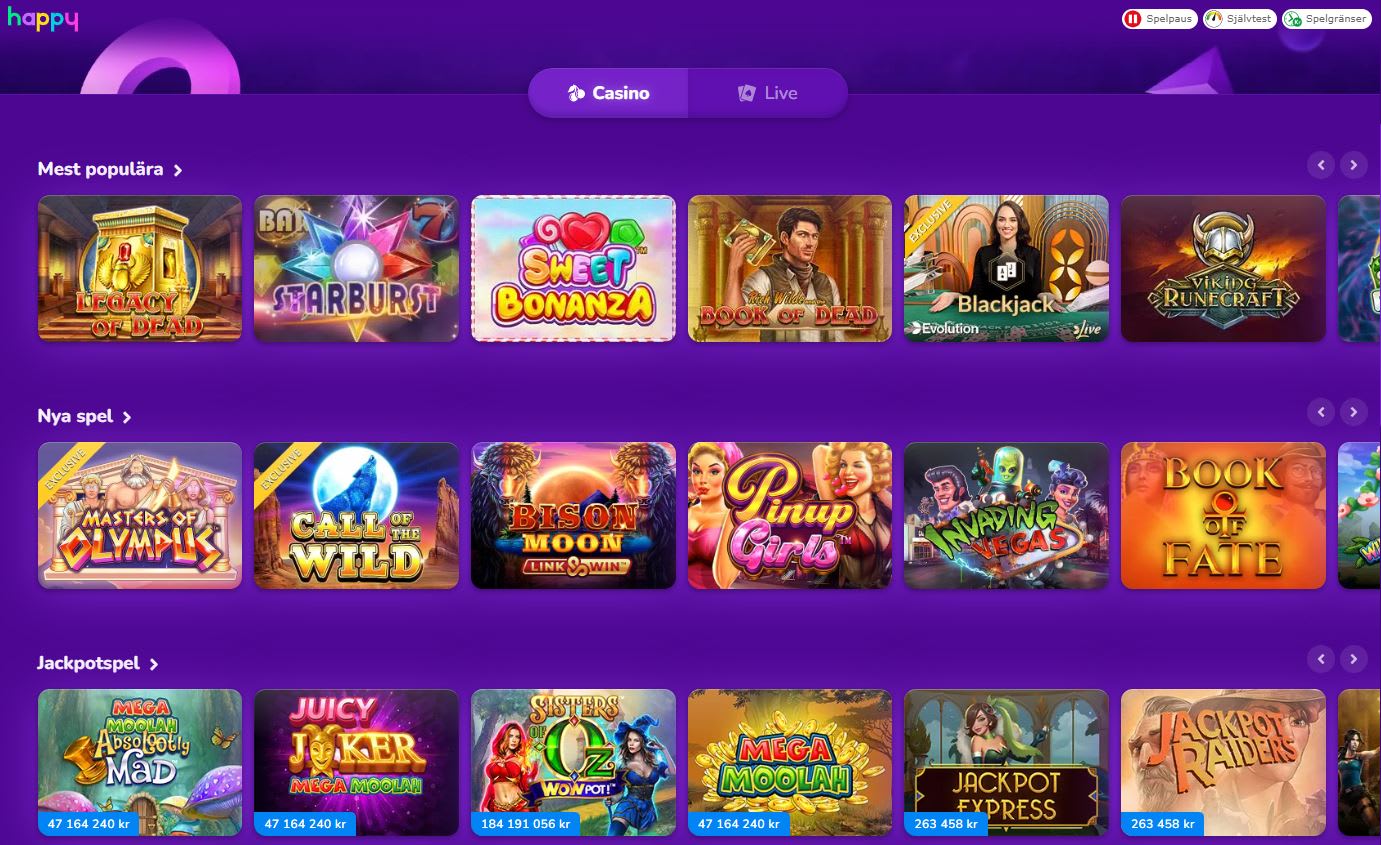The image size is (1381, 845).
Task: Click Jackpotspel carousel right arrow
Action: (1353, 659)
